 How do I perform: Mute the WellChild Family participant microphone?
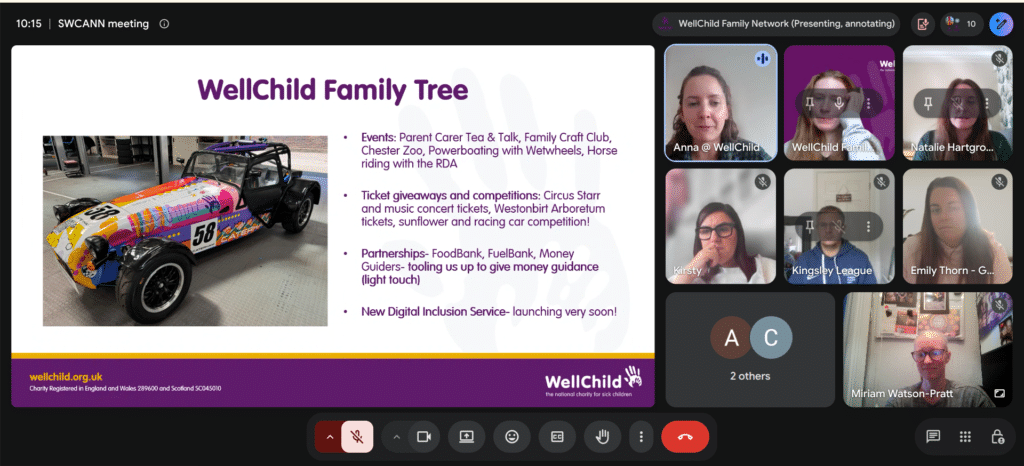click(x=839, y=103)
